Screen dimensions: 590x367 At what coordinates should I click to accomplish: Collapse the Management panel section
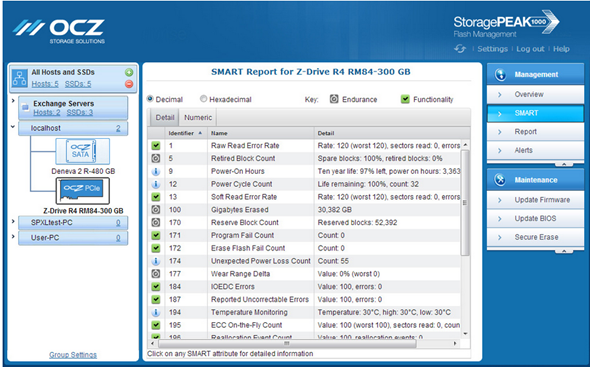click(x=564, y=164)
